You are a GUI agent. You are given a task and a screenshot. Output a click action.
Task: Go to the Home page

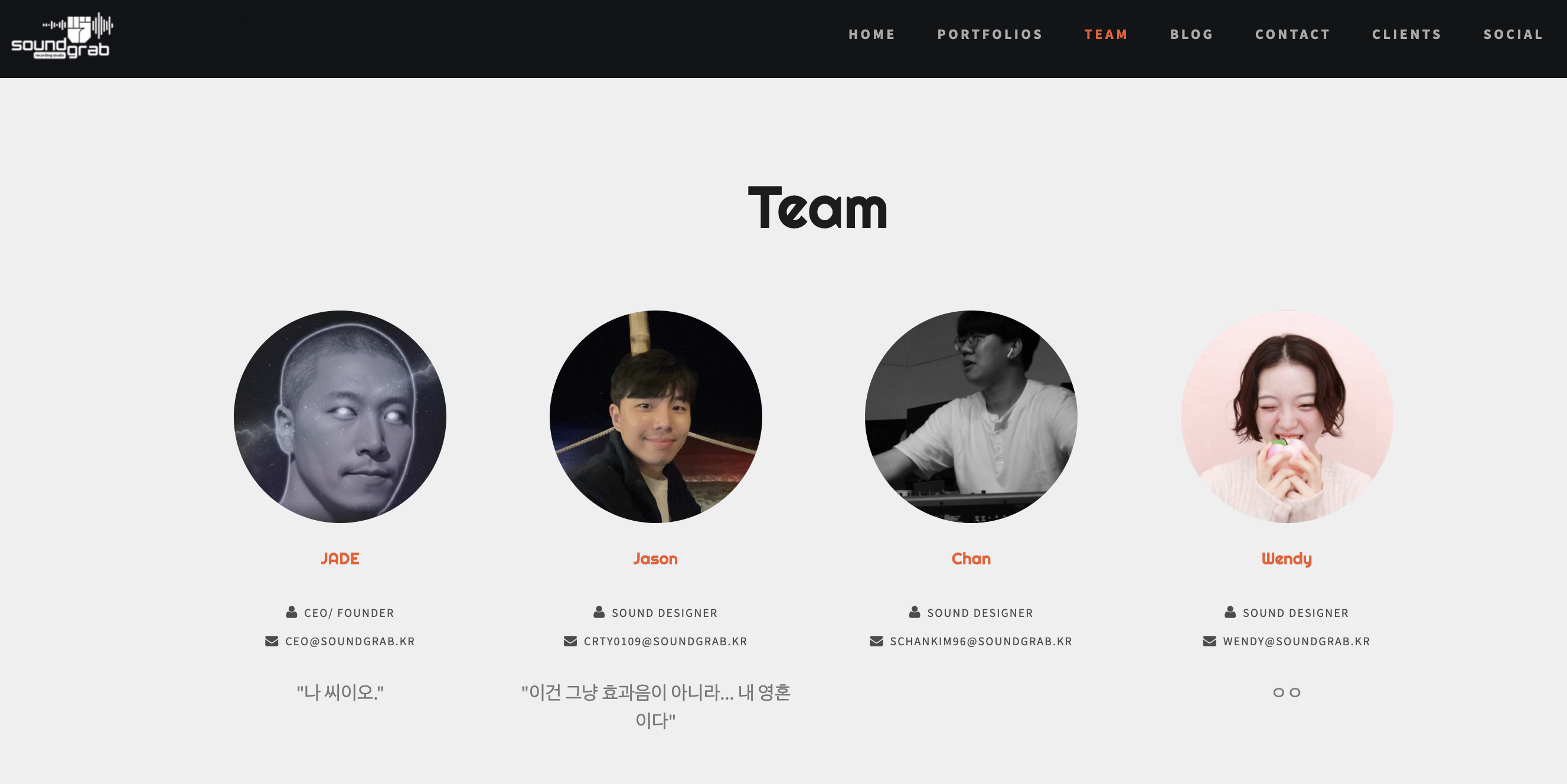point(871,34)
